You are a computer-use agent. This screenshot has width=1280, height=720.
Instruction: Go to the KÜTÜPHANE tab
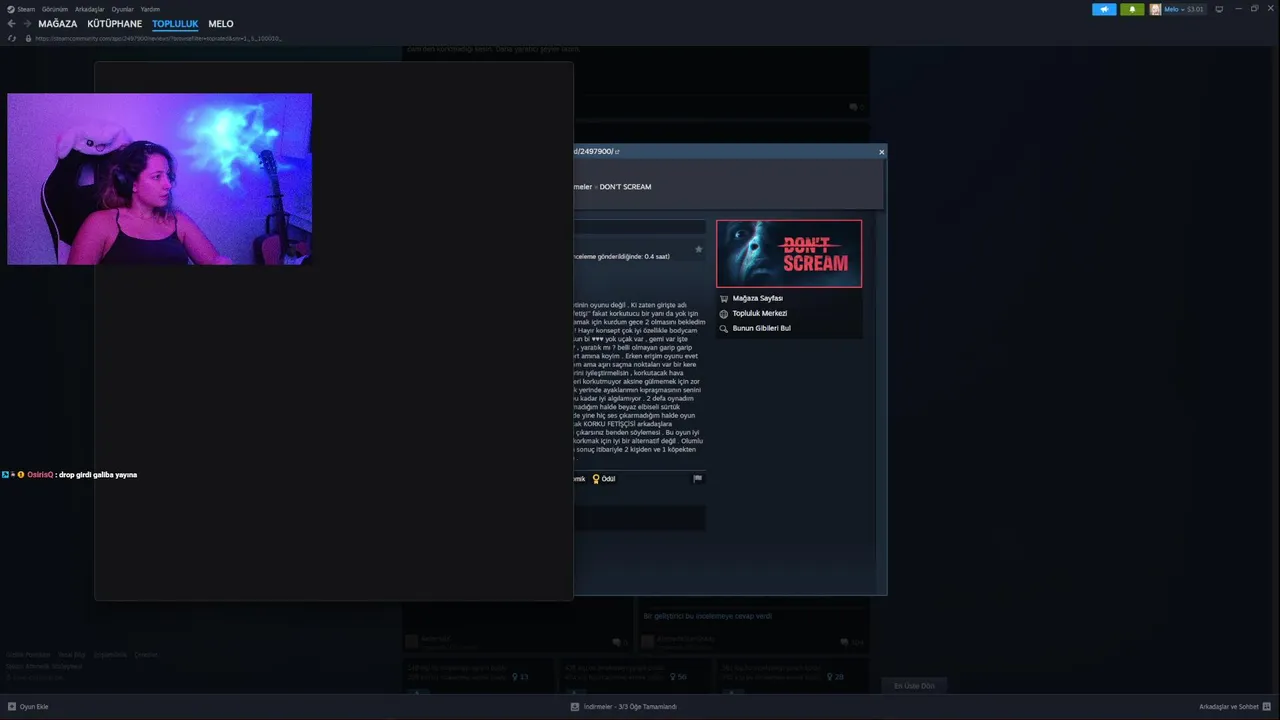pos(114,24)
